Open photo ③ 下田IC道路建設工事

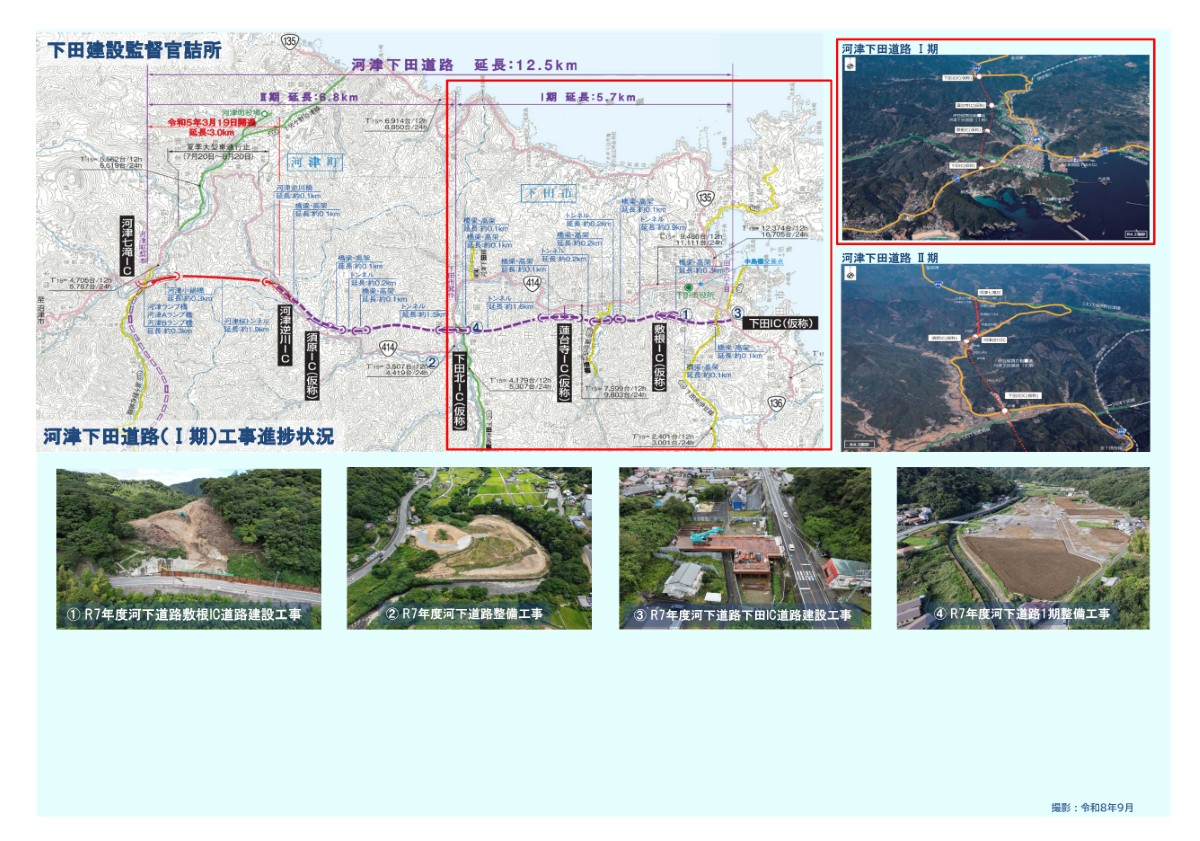pos(744,548)
